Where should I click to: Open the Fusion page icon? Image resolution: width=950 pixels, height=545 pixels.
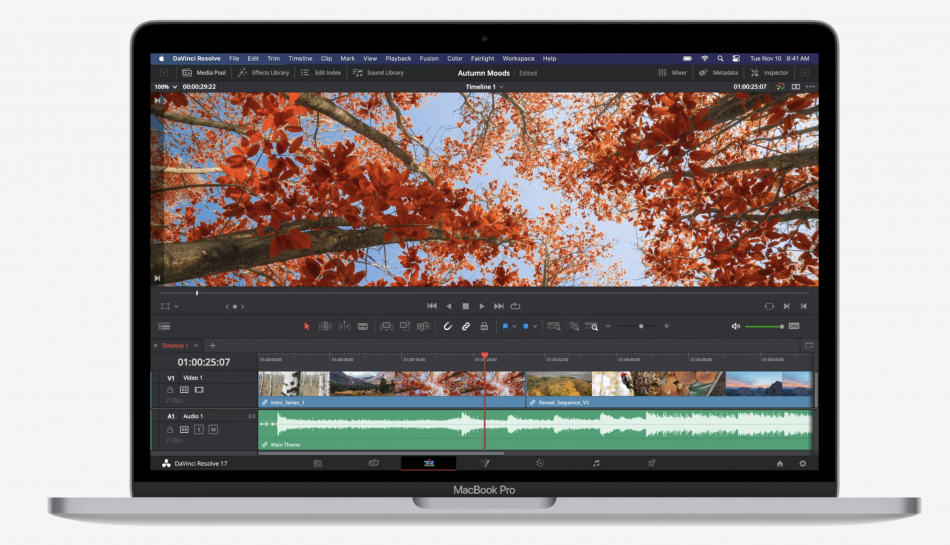coord(485,463)
